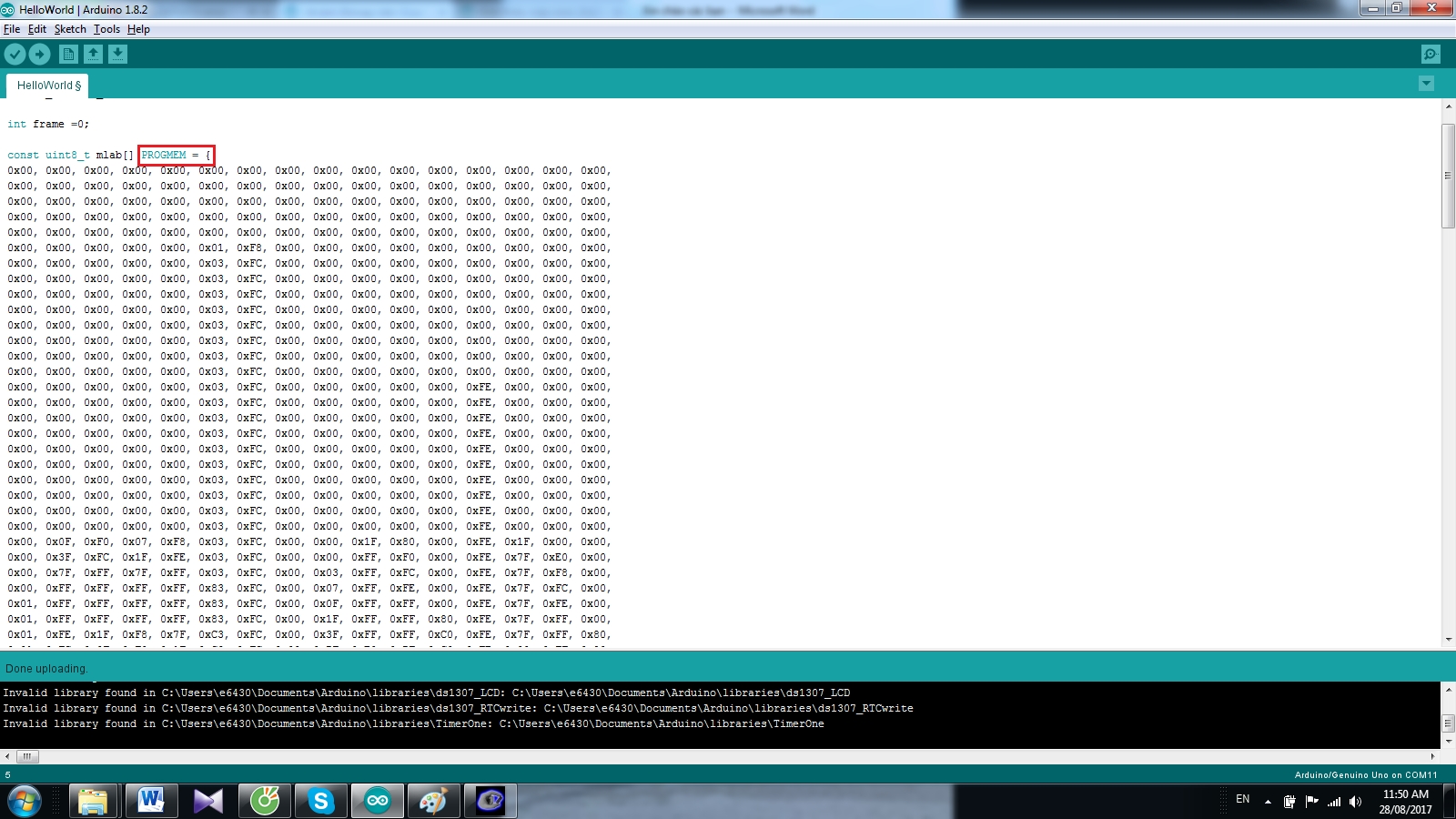Viewport: 1456px width, 819px height.
Task: Click 'Arduino/Genuino Uno on COM11' status text
Action: pyautogui.click(x=1366, y=775)
